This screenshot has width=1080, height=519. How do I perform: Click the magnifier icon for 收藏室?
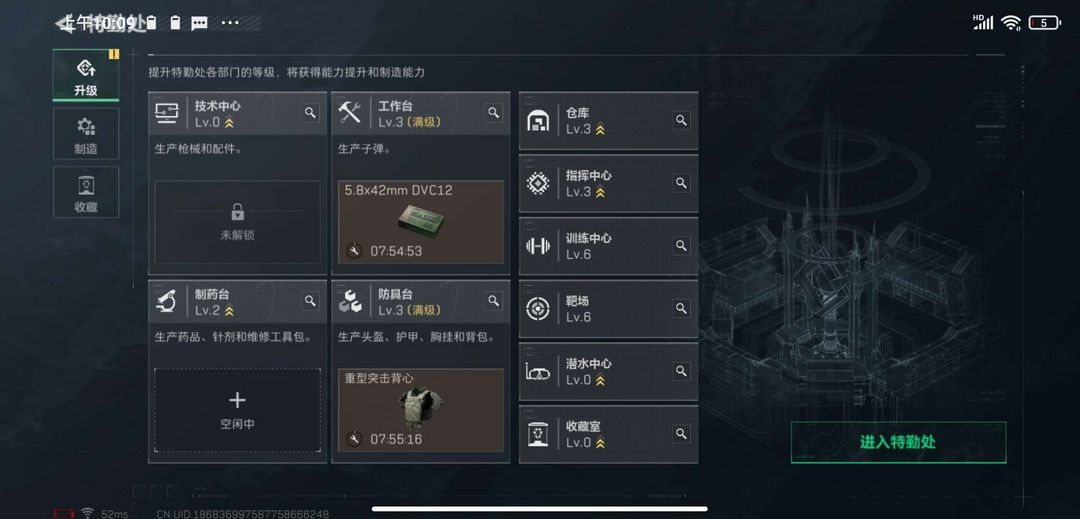tap(681, 434)
